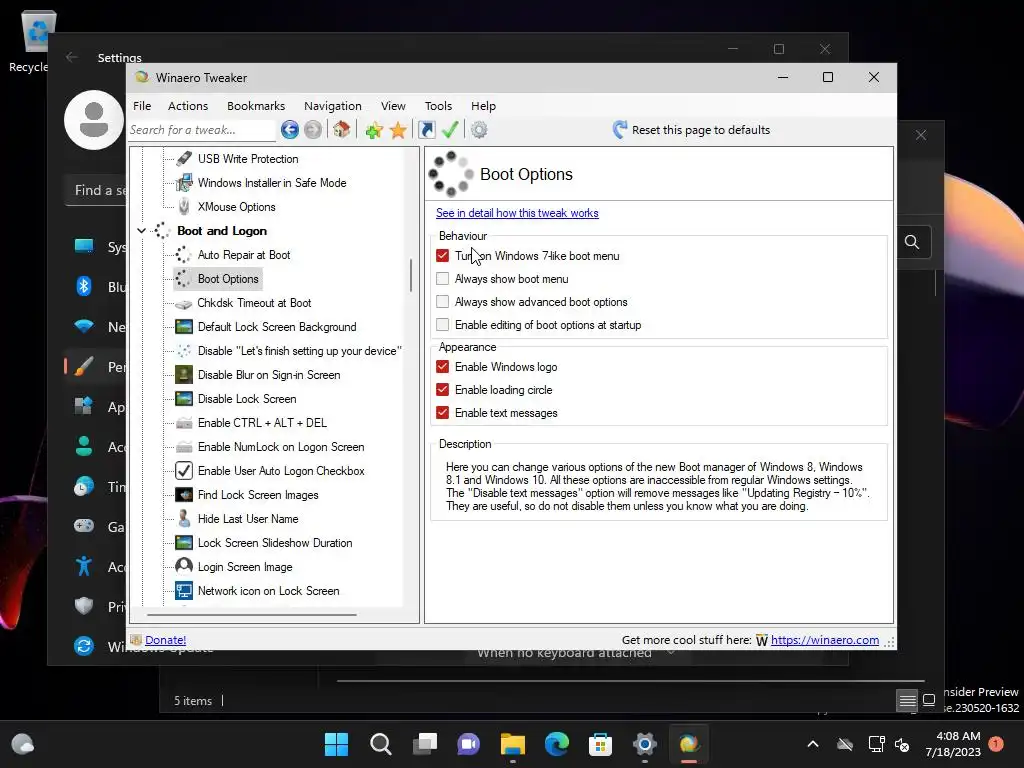This screenshot has width=1024, height=768.
Task: Click the Search for a tweak field
Action: pos(202,130)
